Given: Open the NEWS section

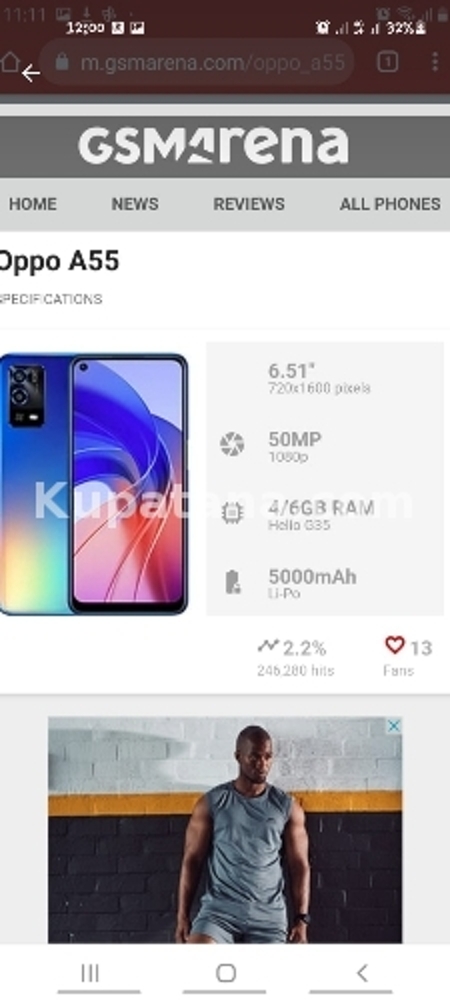Looking at the screenshot, I should pyautogui.click(x=135, y=204).
